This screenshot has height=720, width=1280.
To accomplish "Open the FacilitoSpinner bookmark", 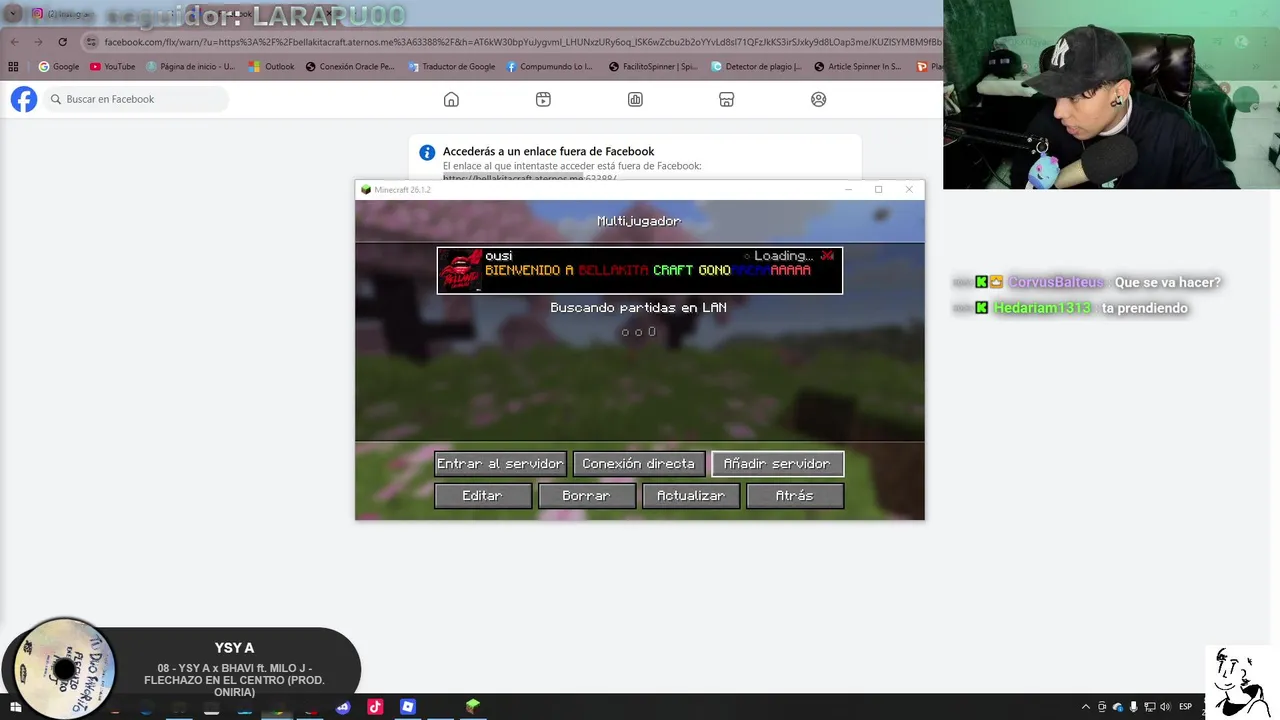I will pyautogui.click(x=654, y=67).
